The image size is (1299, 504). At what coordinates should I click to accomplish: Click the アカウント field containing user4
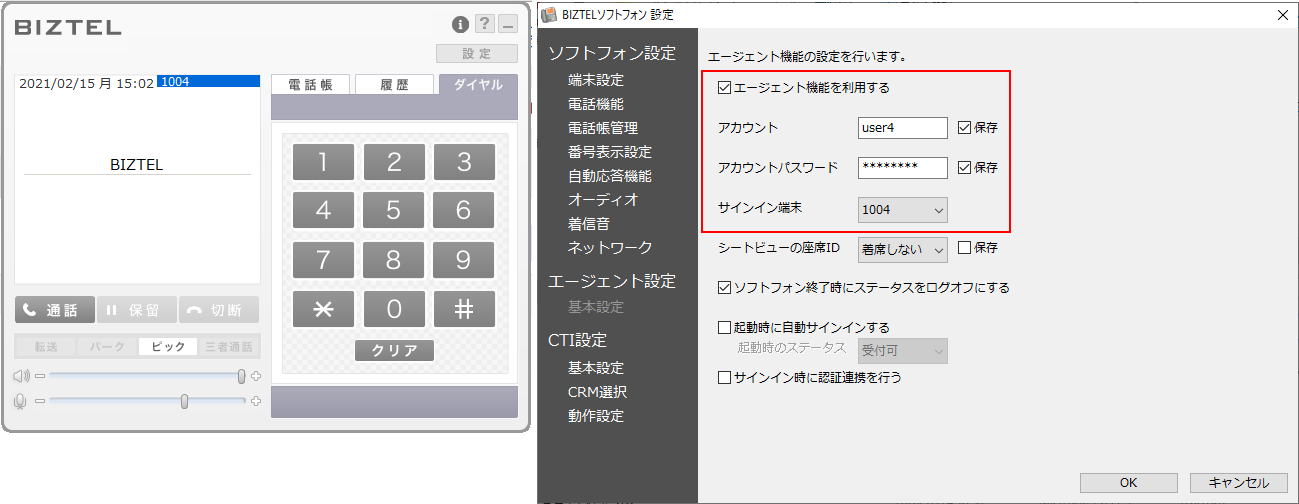903,128
